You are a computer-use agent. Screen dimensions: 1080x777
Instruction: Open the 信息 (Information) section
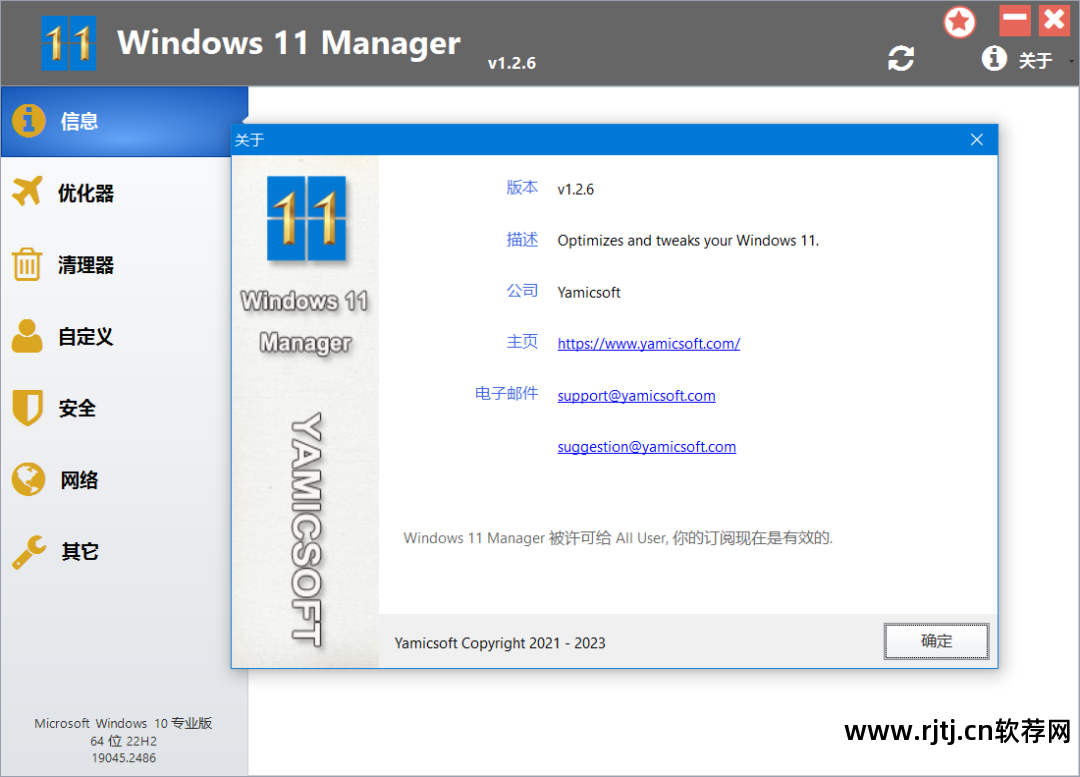click(124, 121)
